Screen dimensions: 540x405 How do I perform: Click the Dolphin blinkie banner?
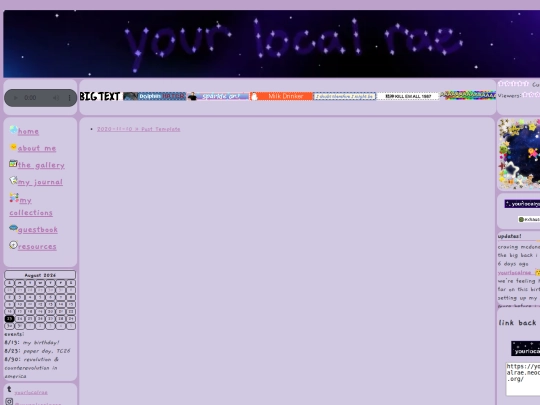154,96
